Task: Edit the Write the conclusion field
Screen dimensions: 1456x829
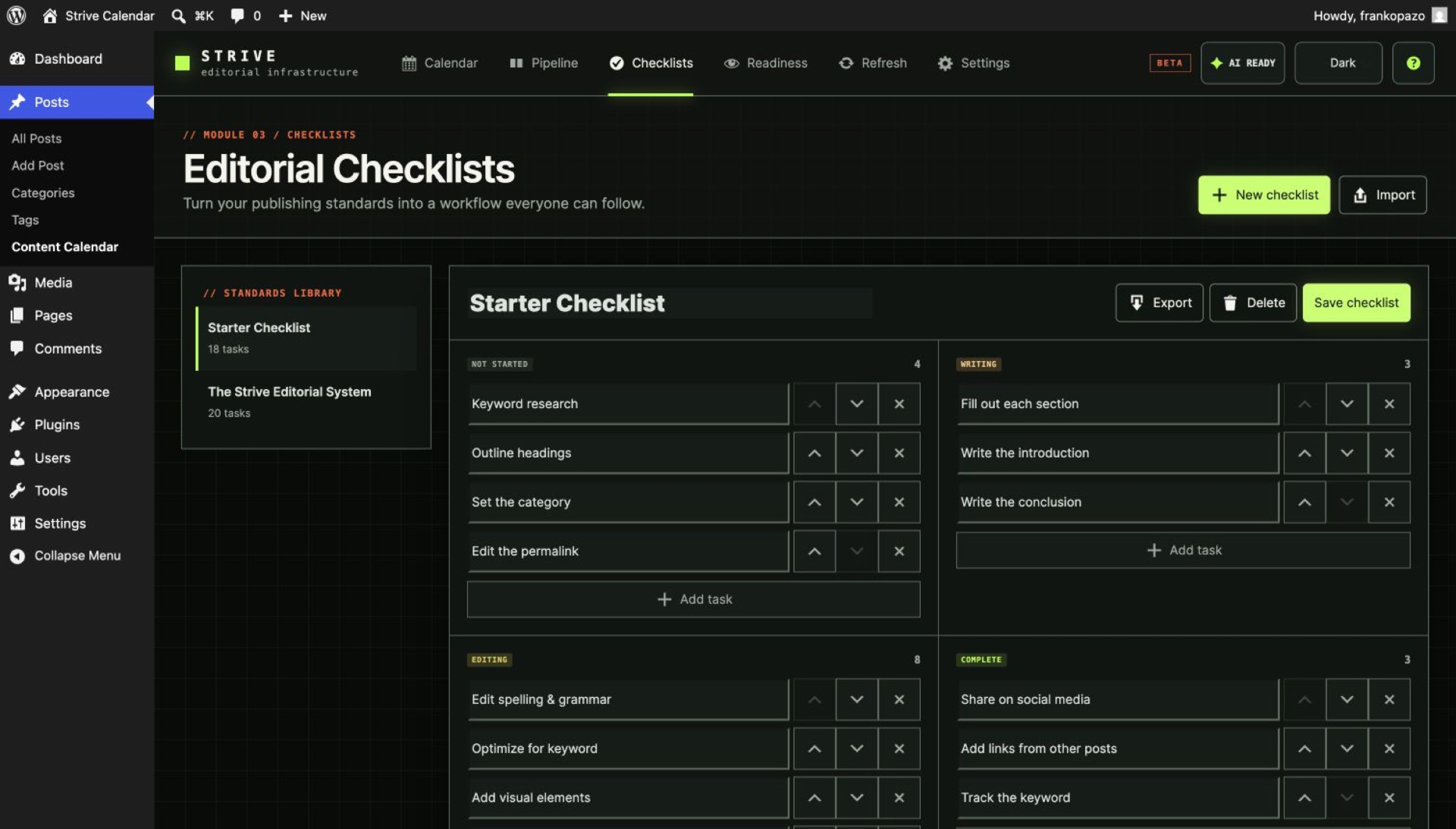Action: [x=1118, y=502]
